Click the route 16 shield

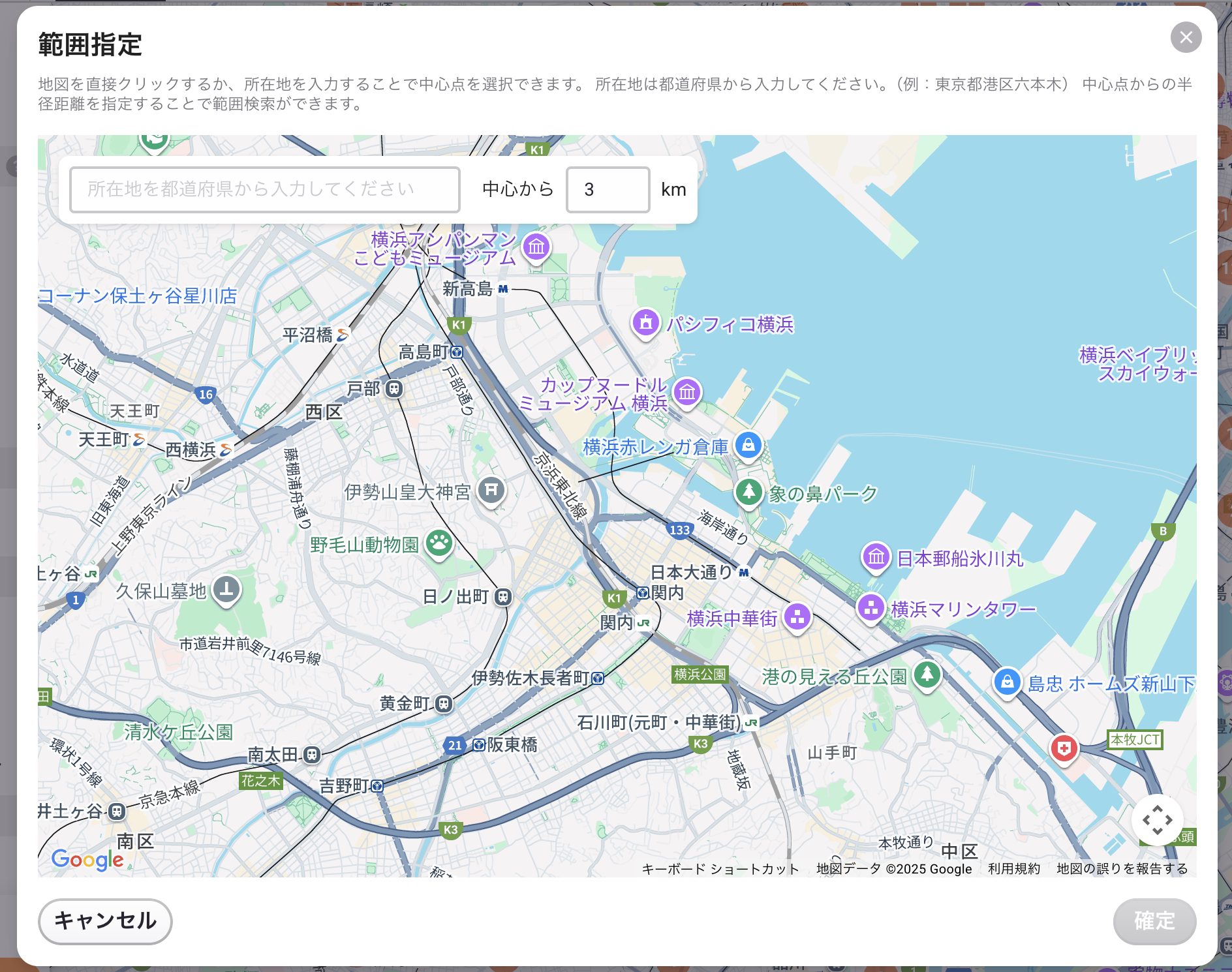(x=206, y=394)
